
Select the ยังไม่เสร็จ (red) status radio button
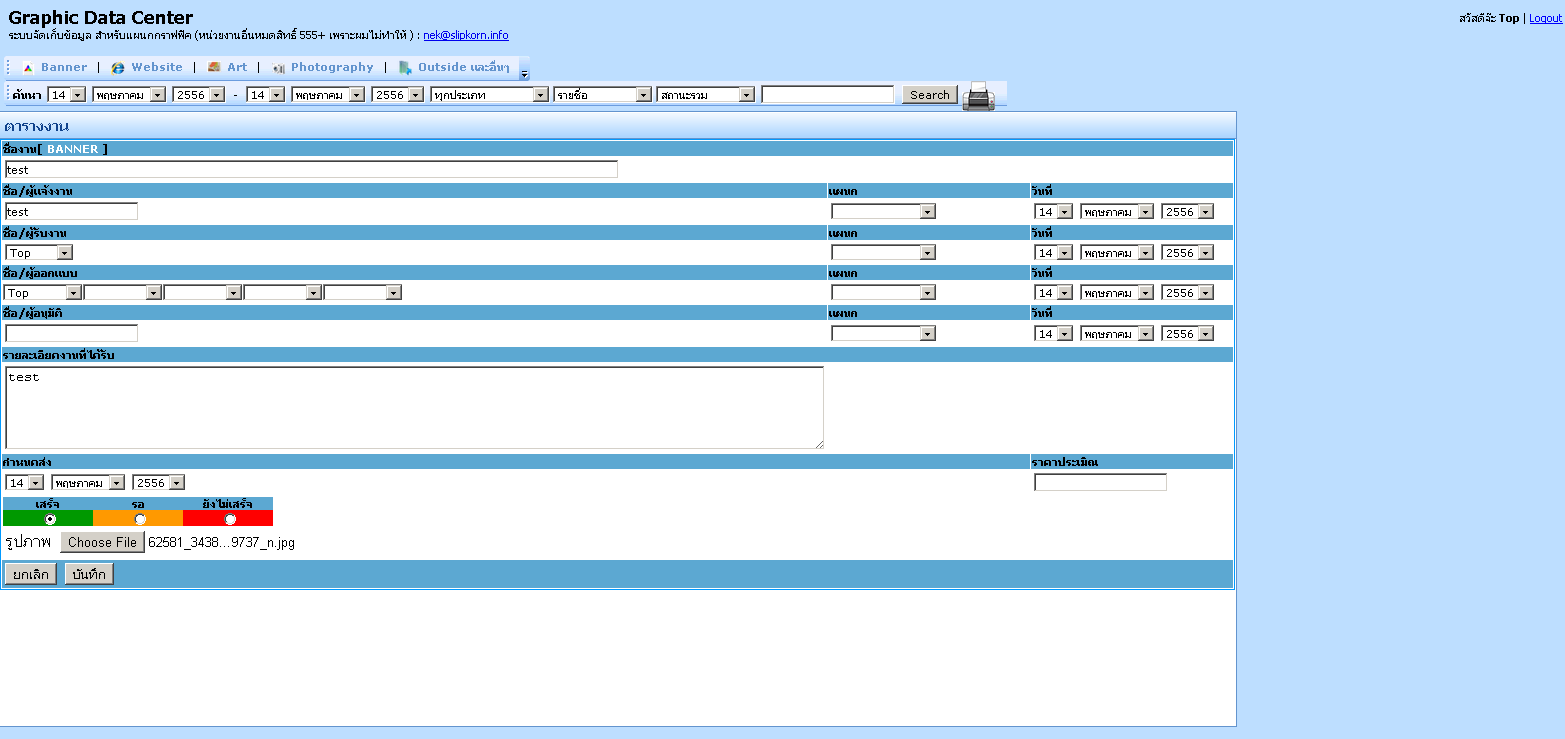(230, 519)
